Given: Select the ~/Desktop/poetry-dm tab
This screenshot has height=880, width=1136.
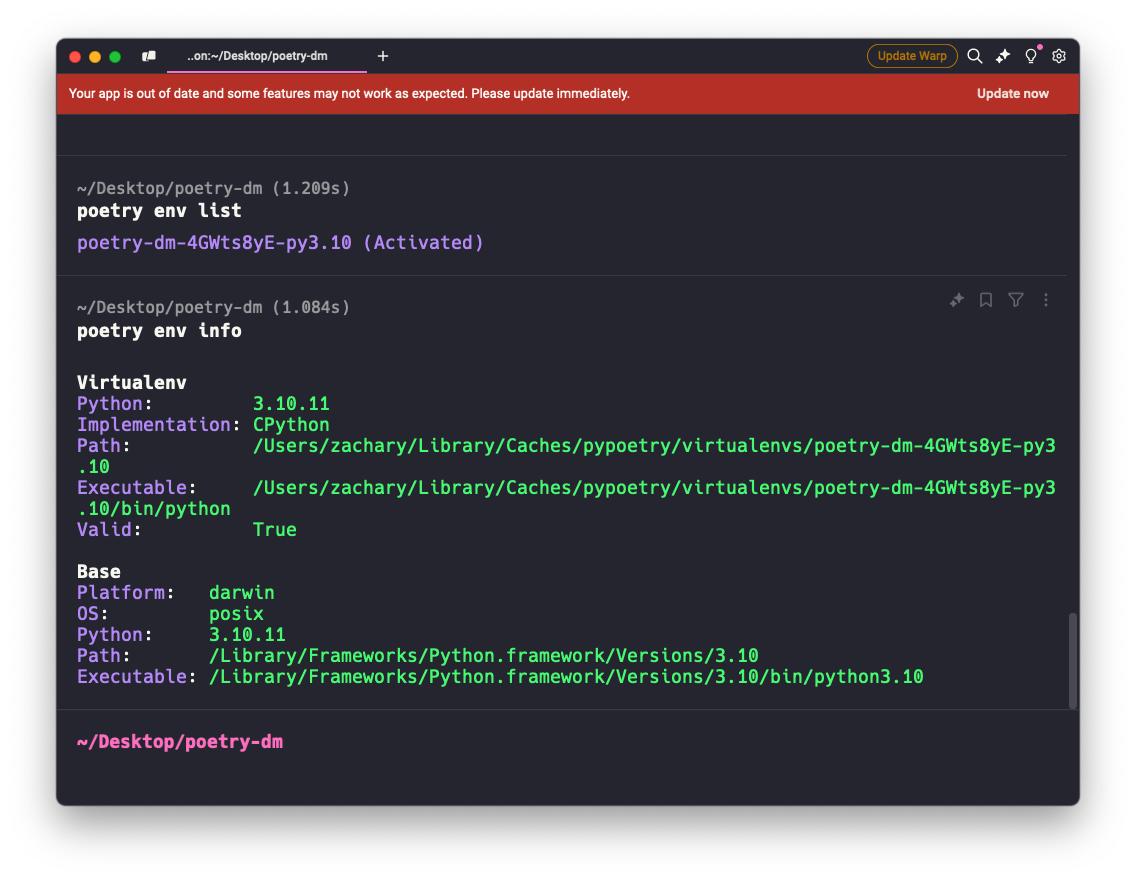Looking at the screenshot, I should (x=257, y=56).
